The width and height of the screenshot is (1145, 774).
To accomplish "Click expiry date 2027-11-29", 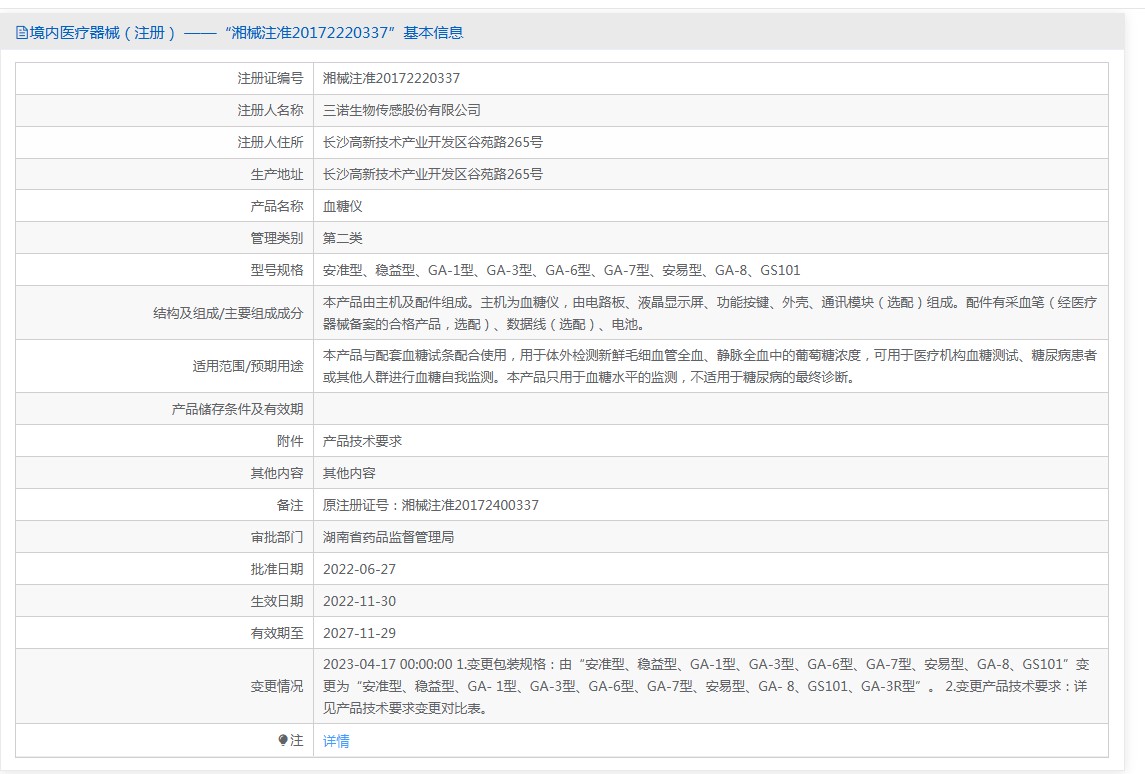I will (x=359, y=633).
